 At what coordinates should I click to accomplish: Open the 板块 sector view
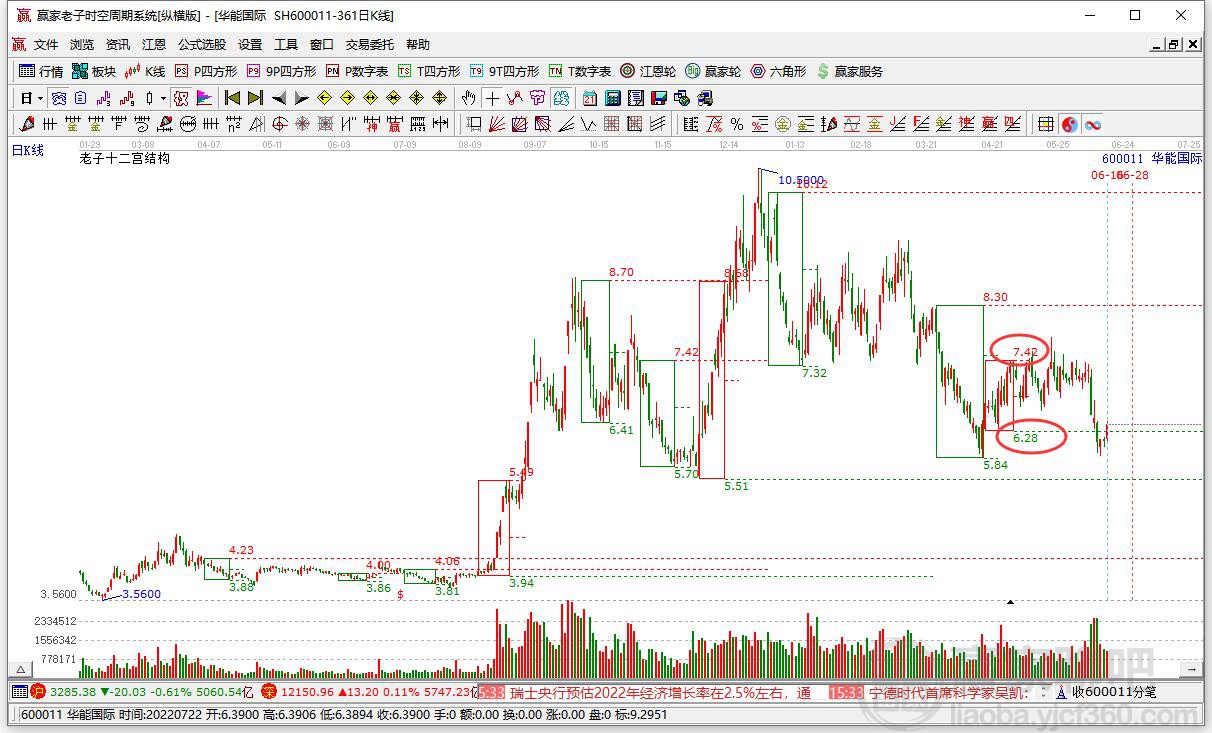point(94,71)
